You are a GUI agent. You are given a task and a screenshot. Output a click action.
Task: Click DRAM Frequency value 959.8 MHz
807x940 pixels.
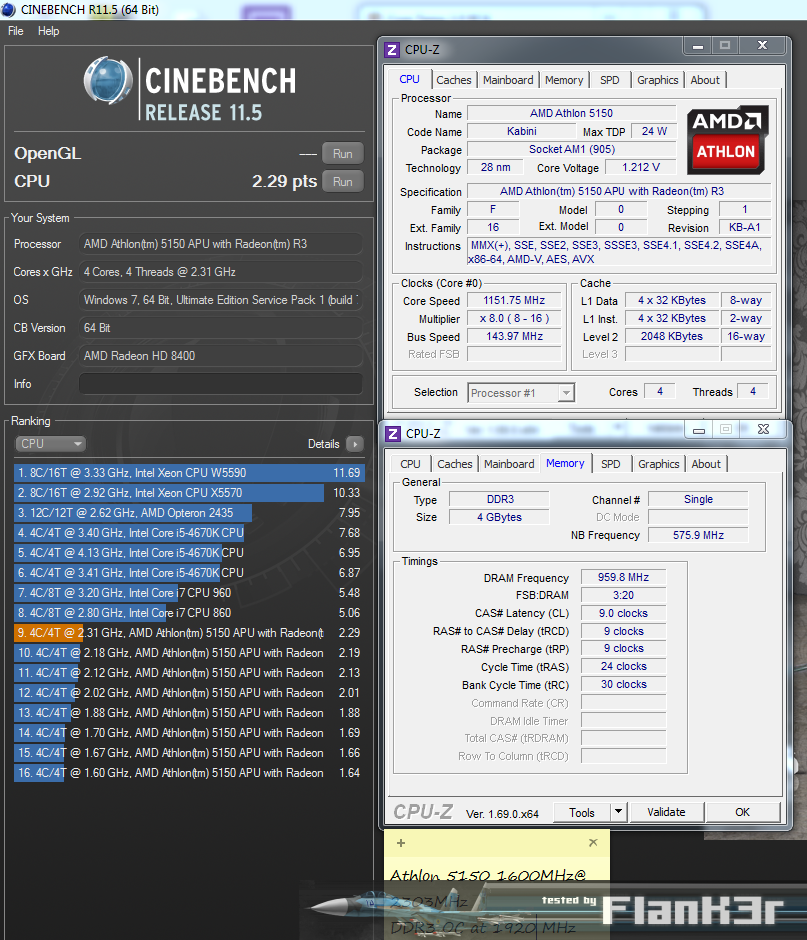click(x=623, y=577)
